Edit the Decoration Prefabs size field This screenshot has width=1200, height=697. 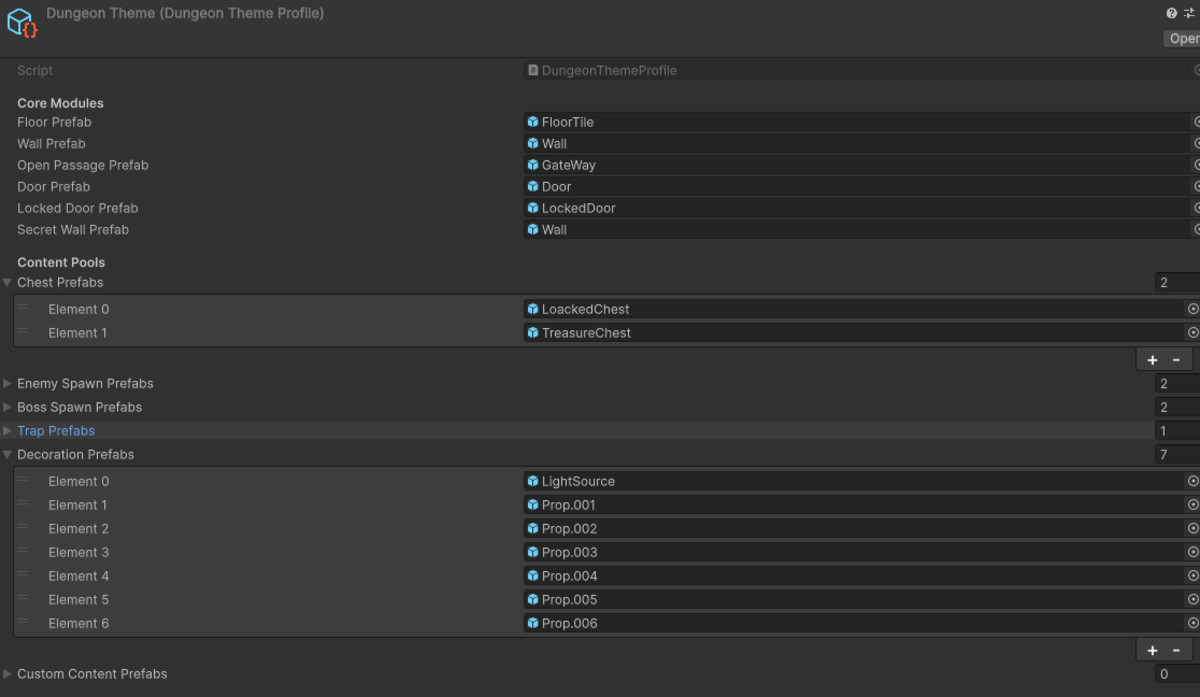pos(1177,455)
